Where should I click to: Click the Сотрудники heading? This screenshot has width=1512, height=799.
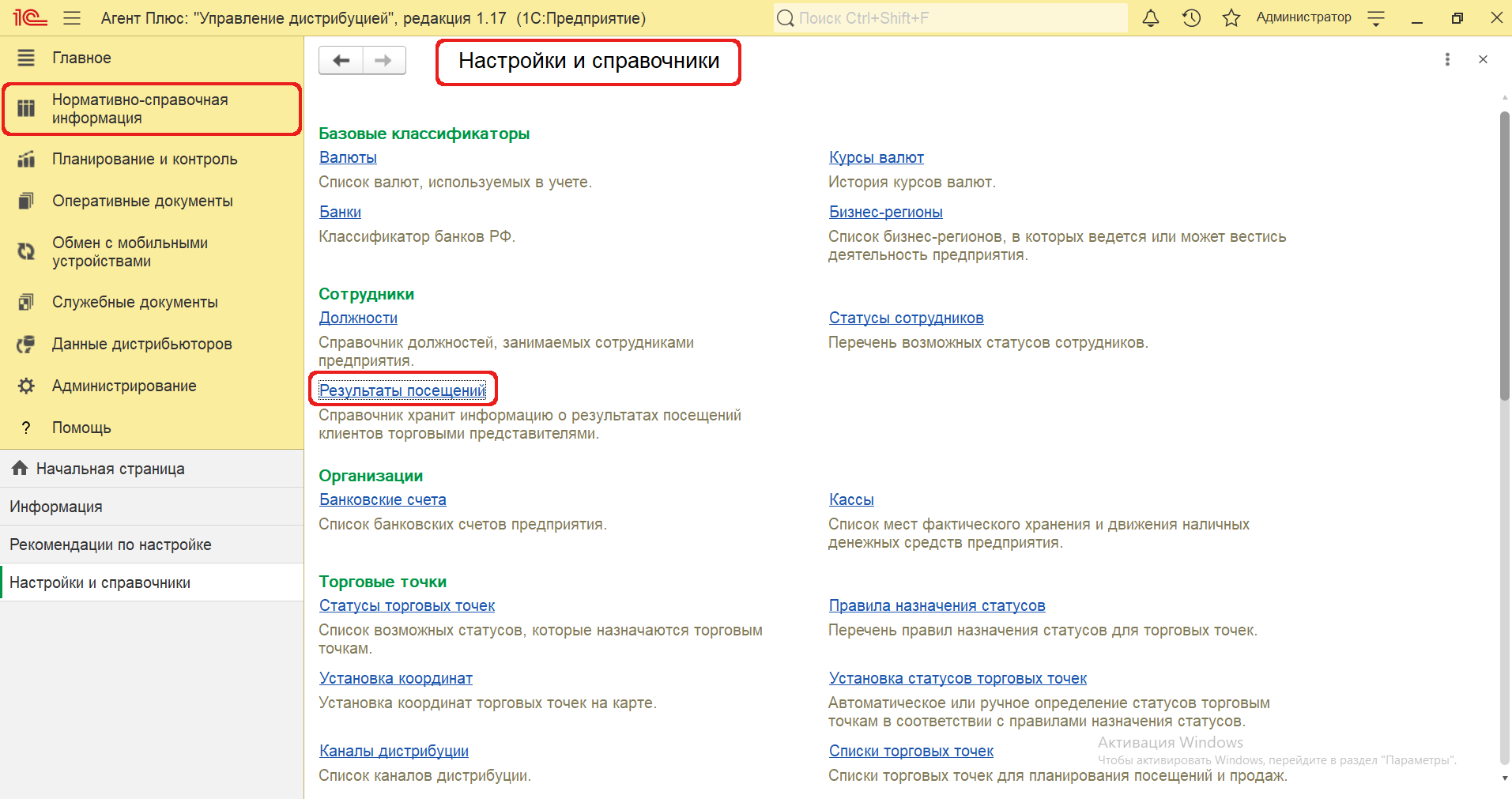click(x=366, y=294)
